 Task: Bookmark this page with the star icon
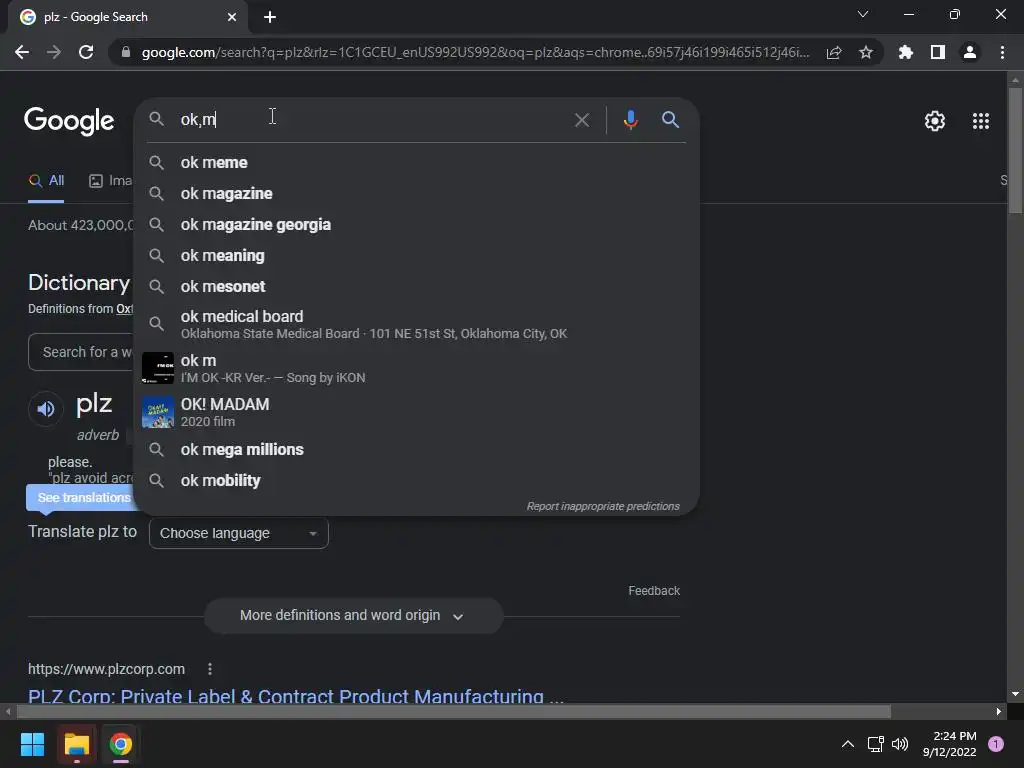[x=866, y=52]
